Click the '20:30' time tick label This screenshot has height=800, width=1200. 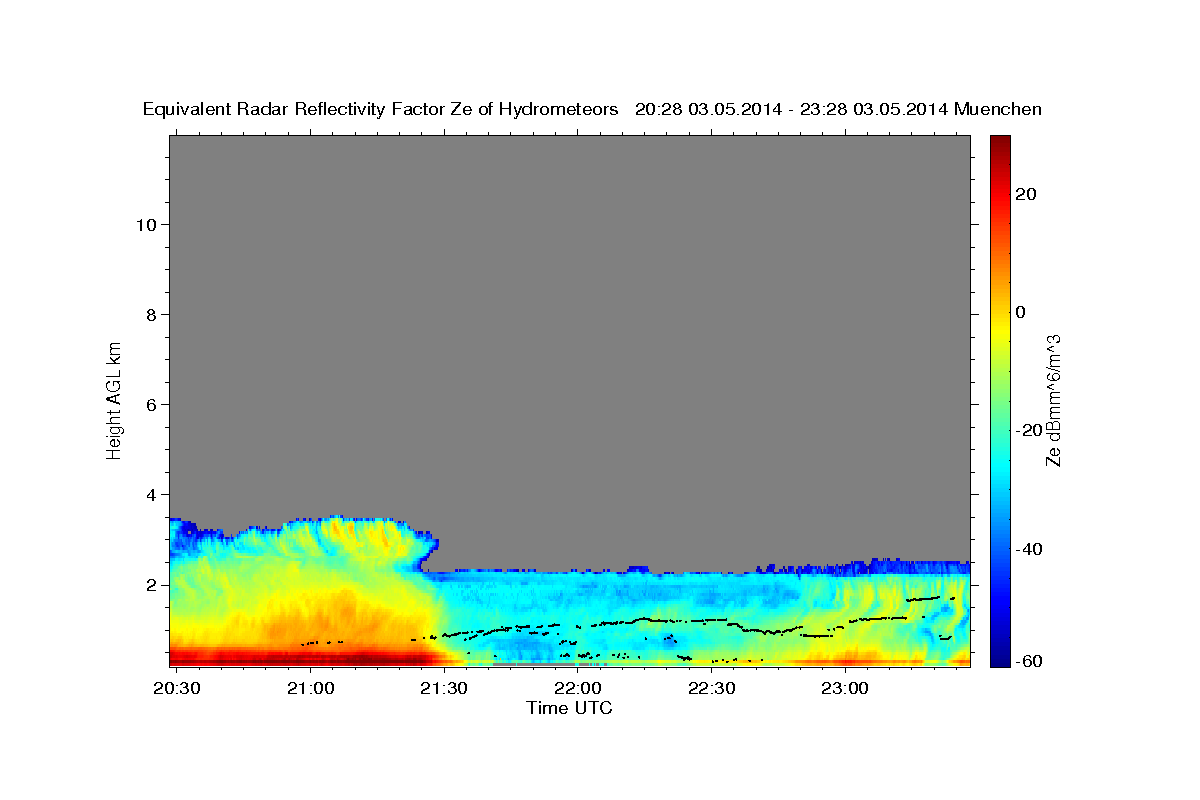point(177,688)
